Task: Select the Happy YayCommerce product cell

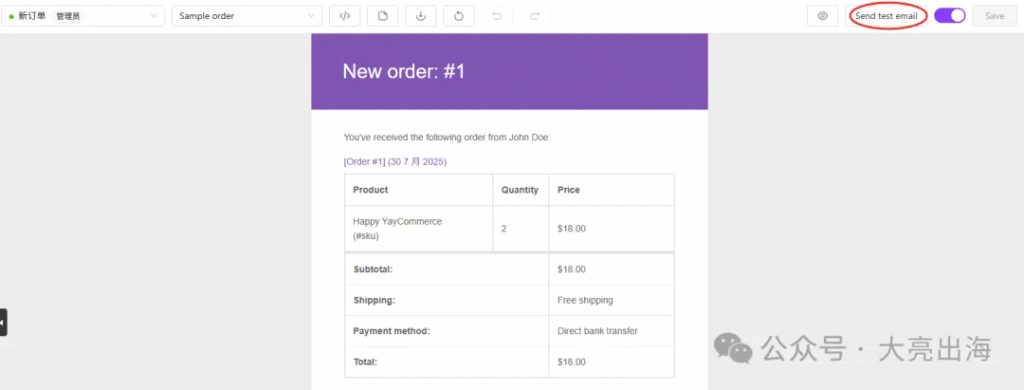Action: 419,229
